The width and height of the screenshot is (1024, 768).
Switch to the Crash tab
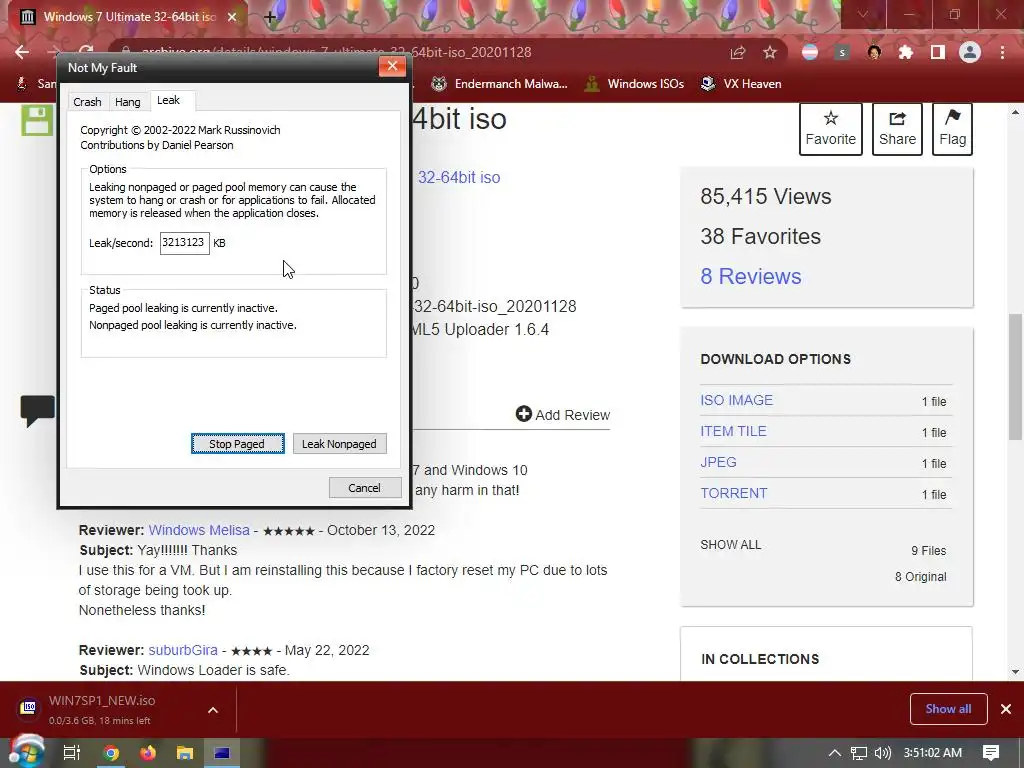[87, 102]
